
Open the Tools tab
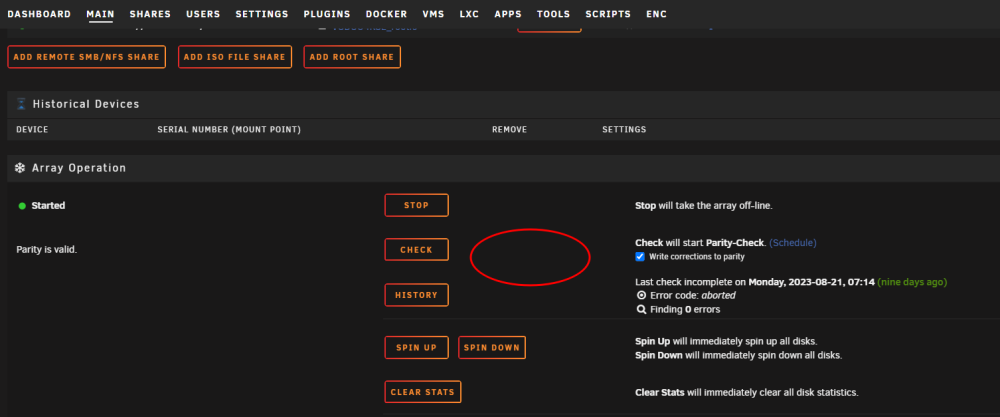[x=554, y=14]
